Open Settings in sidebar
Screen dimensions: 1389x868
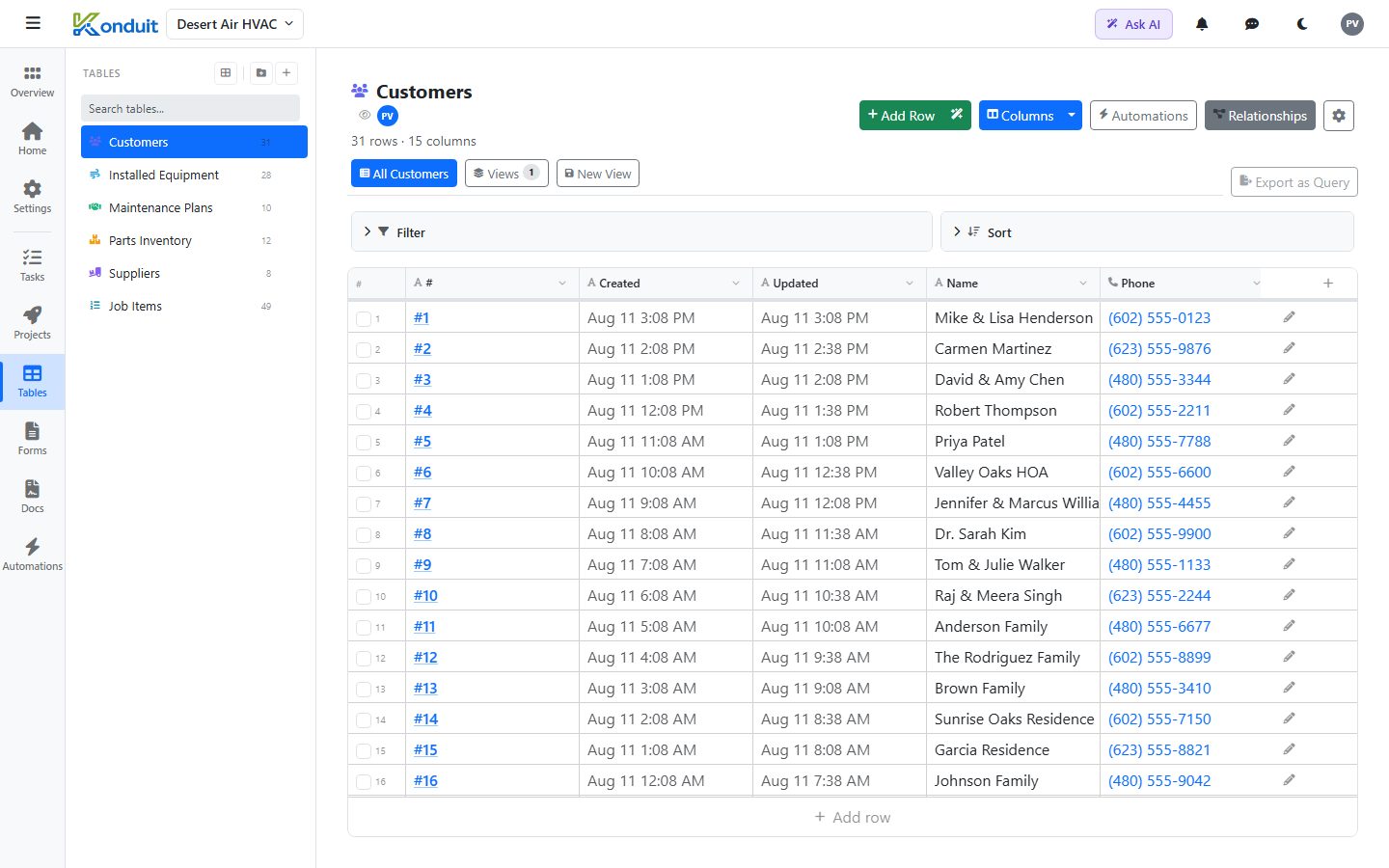coord(32,198)
